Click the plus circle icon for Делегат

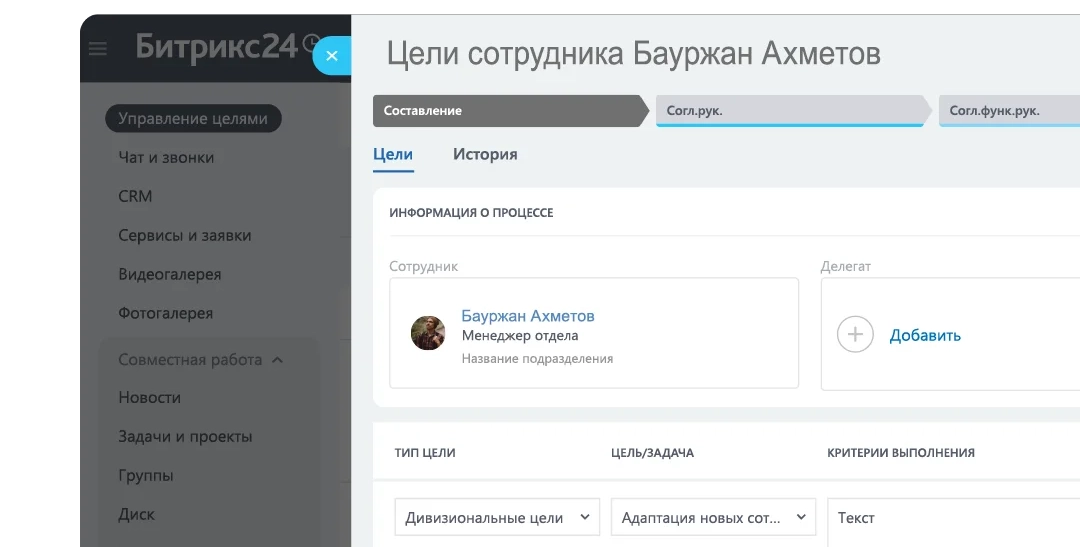(855, 335)
